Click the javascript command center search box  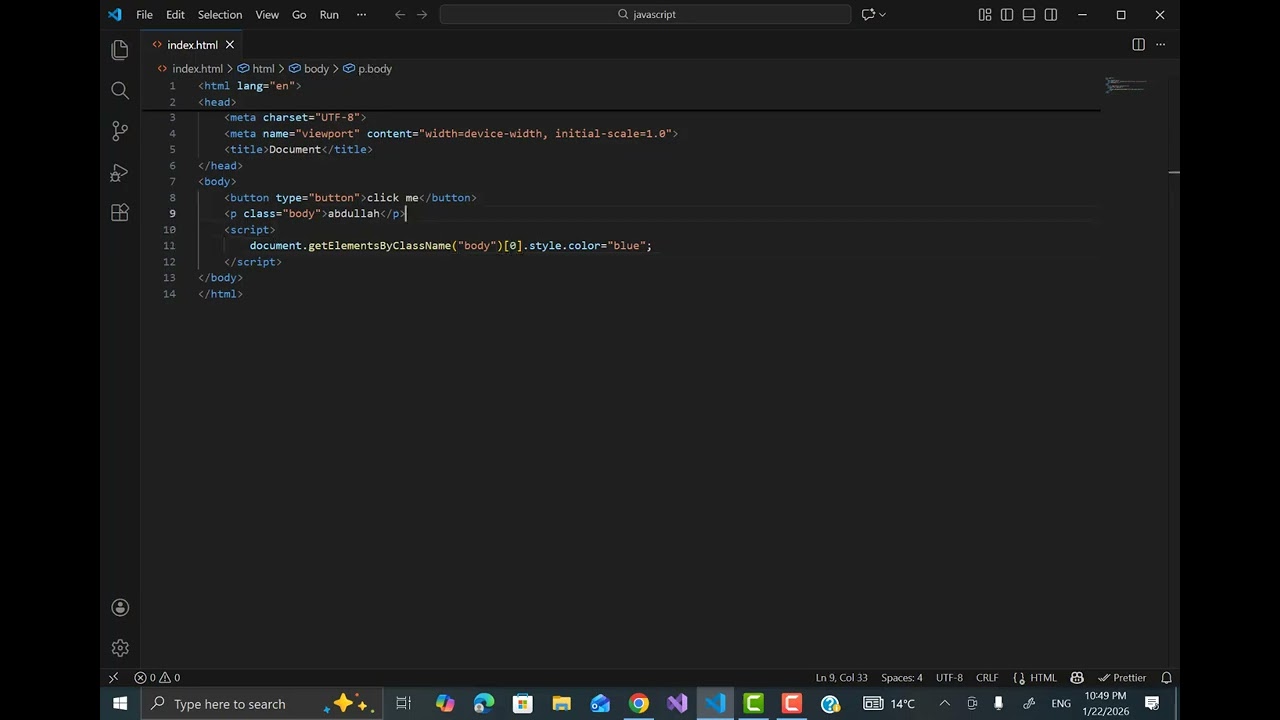tap(645, 15)
